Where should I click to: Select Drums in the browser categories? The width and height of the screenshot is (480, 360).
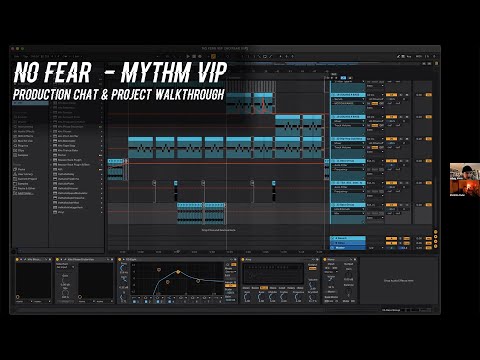point(22,122)
